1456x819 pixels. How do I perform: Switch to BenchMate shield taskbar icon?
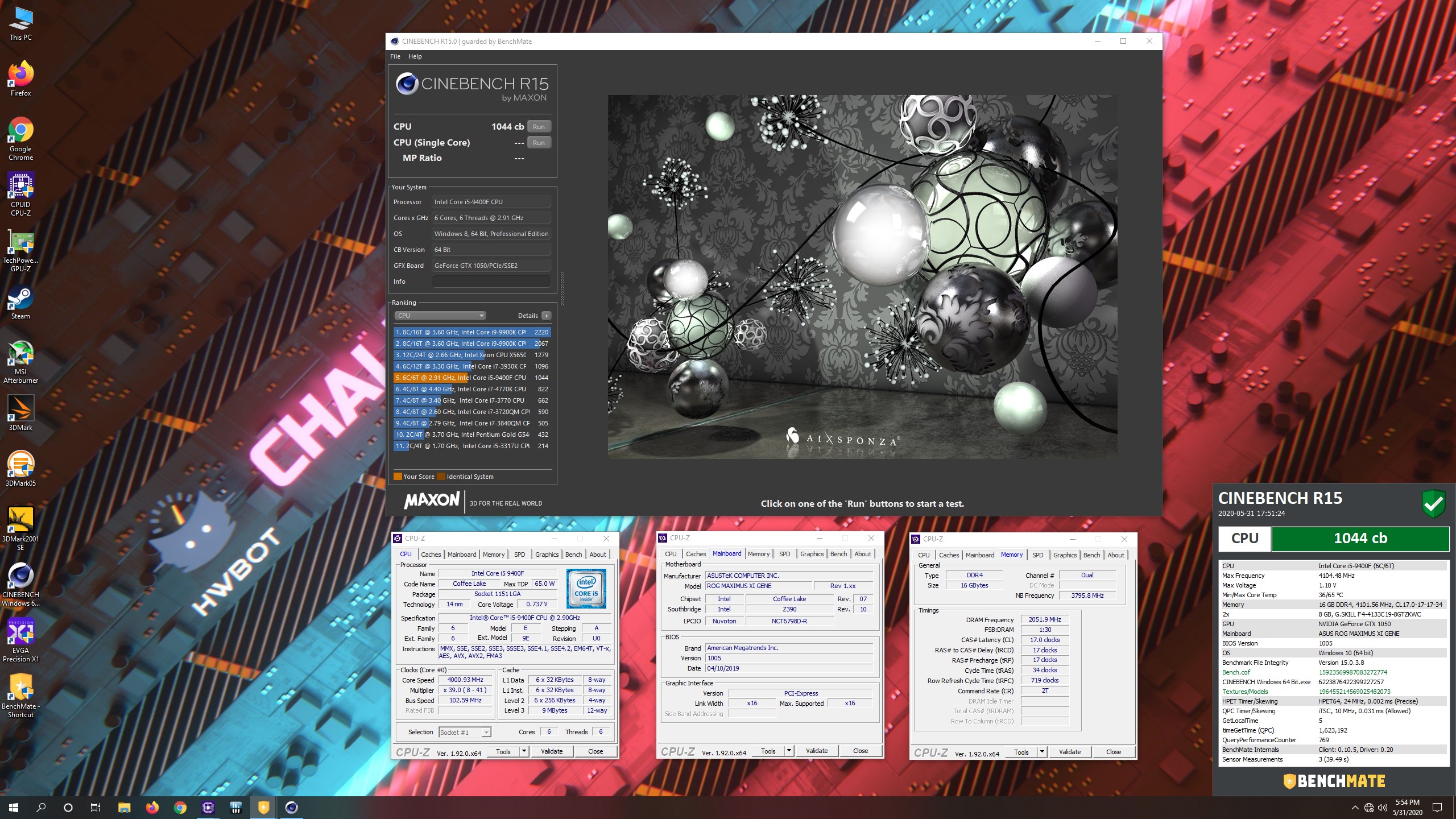tap(264, 808)
